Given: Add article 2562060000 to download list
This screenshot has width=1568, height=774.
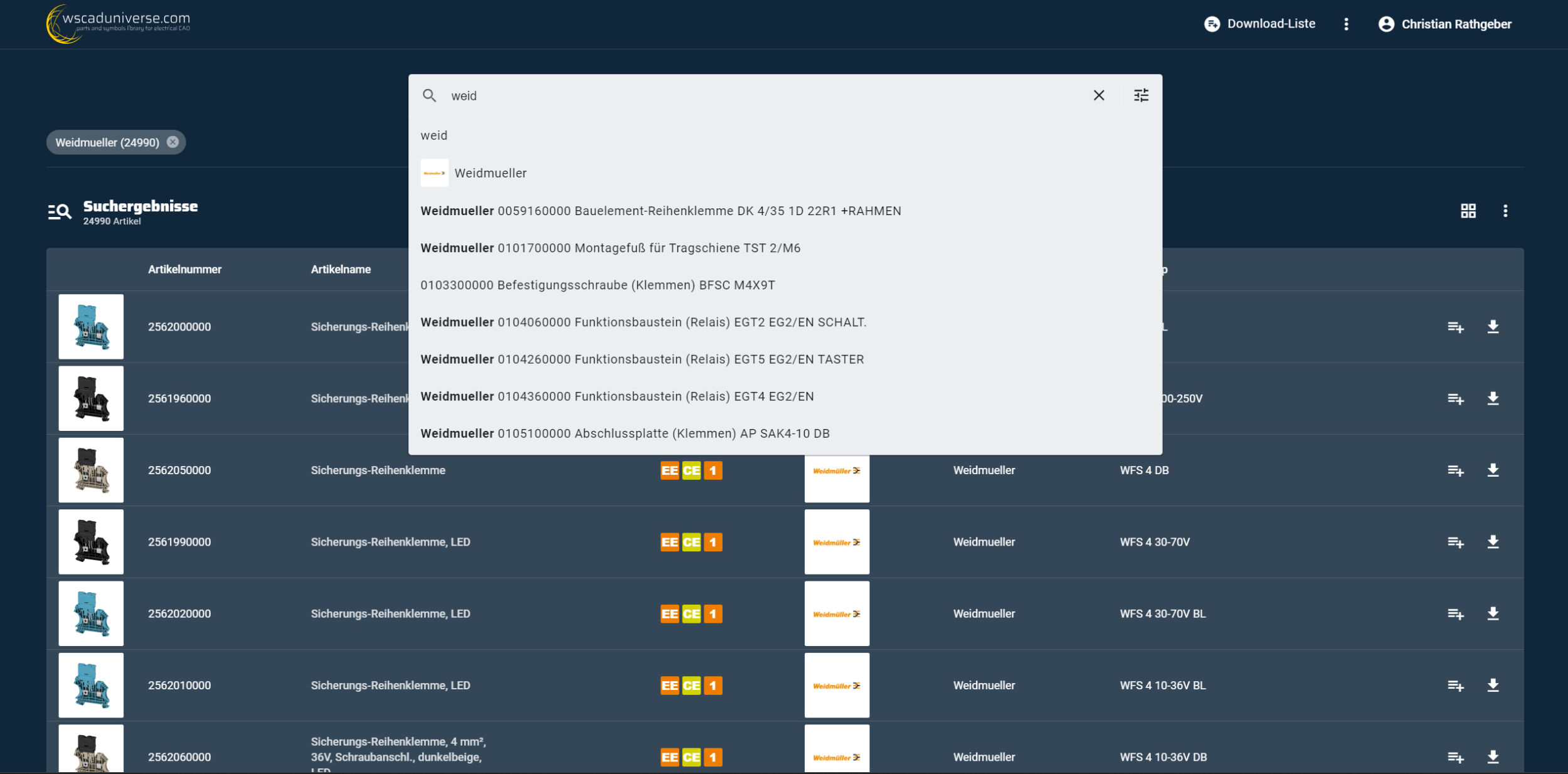Looking at the screenshot, I should [1456, 757].
